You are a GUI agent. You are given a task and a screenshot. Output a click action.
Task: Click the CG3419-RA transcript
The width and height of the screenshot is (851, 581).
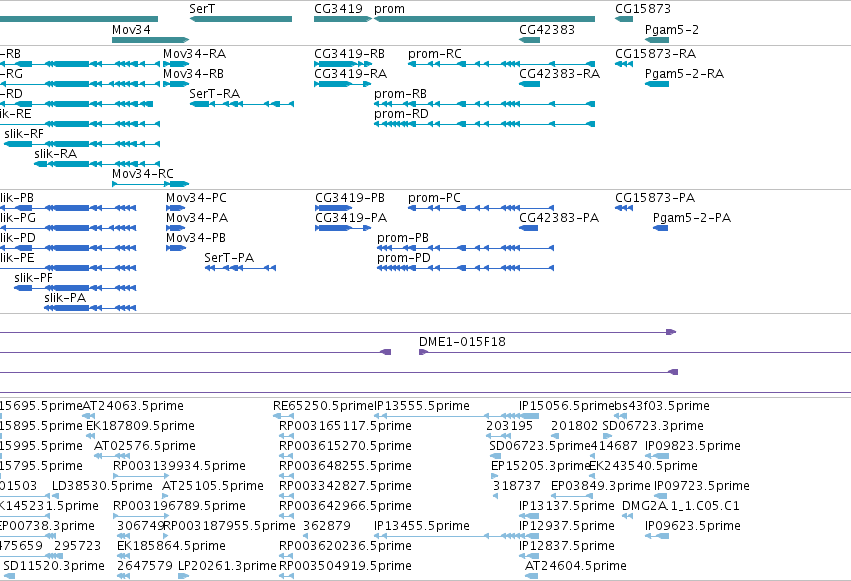[342, 84]
